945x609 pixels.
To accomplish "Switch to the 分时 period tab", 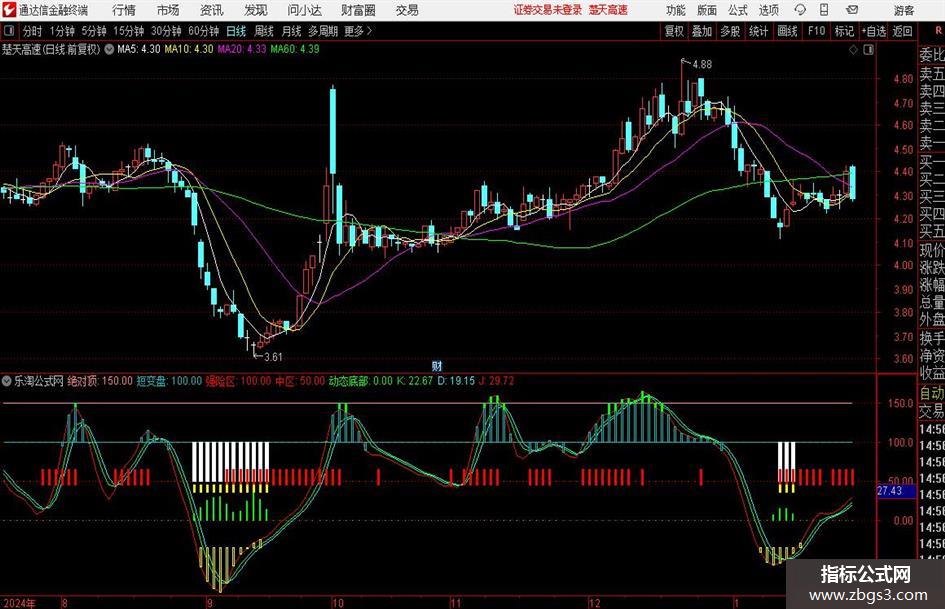I will pos(32,31).
